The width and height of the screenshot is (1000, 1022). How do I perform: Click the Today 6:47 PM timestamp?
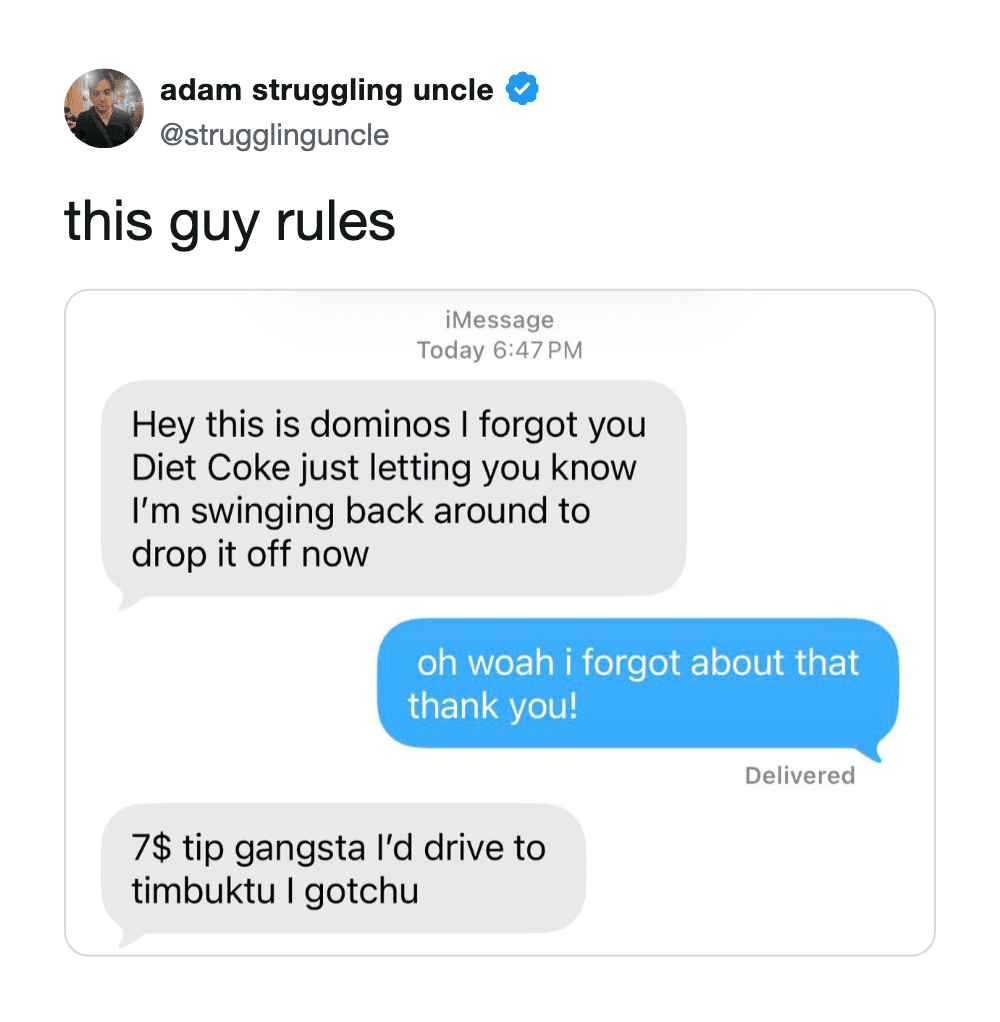[499, 350]
